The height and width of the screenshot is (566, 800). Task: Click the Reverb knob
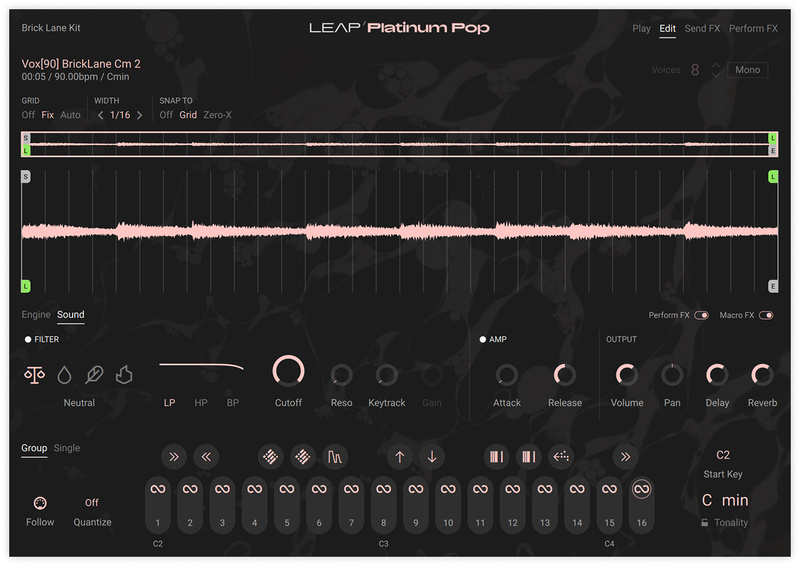(762, 375)
